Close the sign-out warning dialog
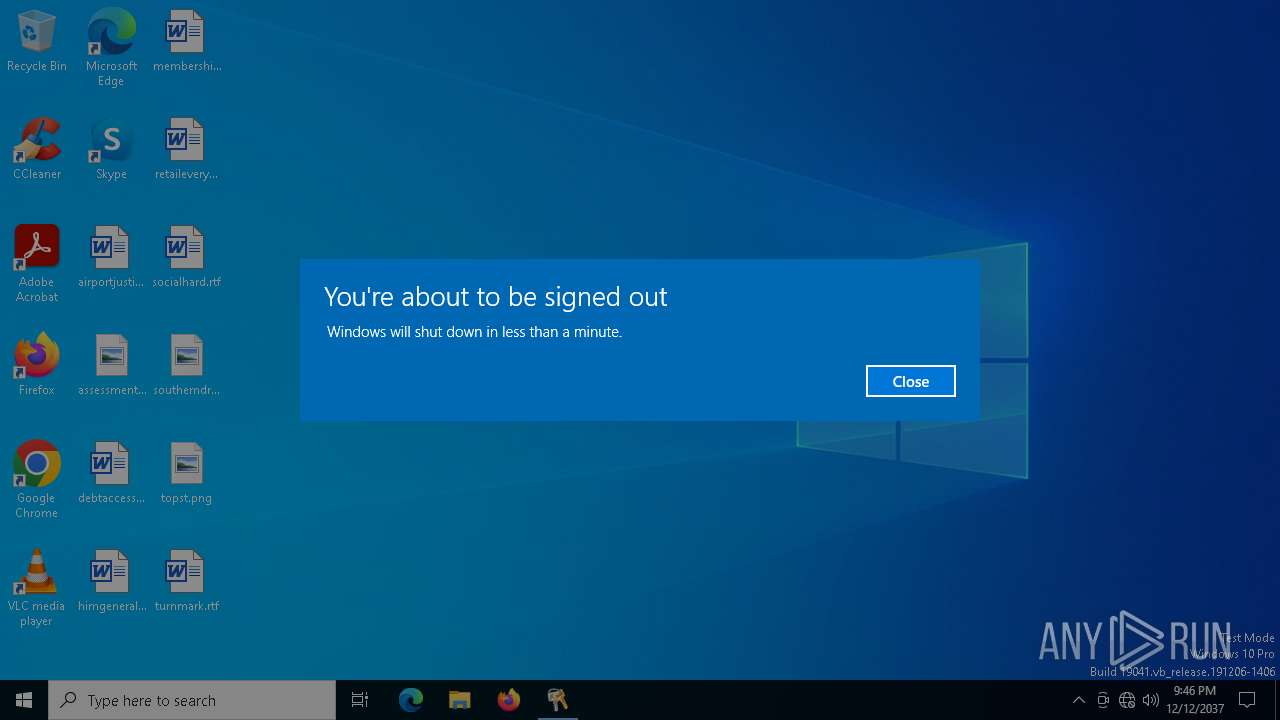Screen dimensions: 1280x720 click(x=910, y=381)
